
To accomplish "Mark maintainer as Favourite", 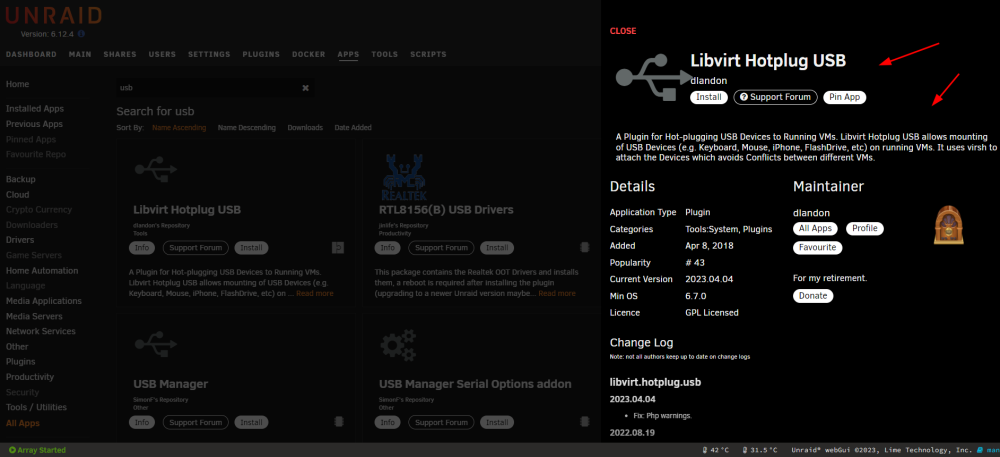I will (818, 247).
